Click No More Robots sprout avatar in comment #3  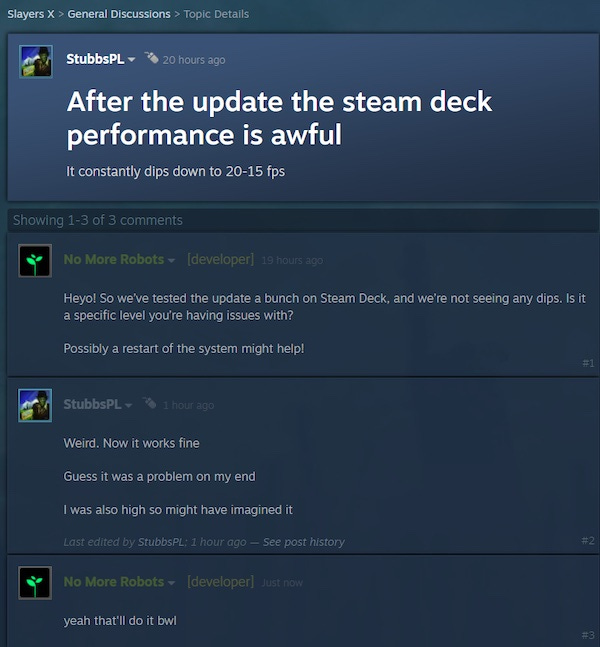point(35,583)
